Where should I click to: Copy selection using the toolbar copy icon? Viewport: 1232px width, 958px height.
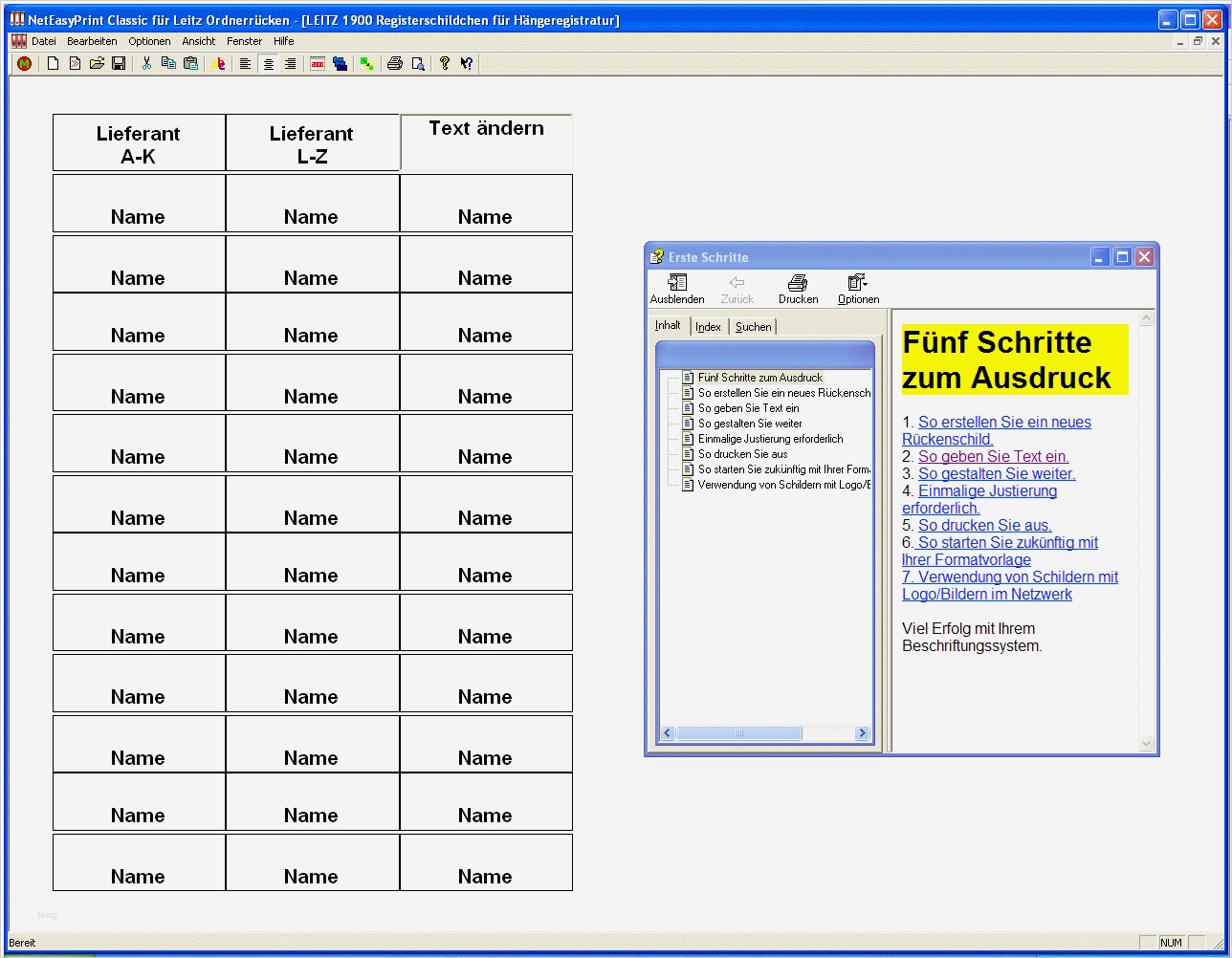168,64
